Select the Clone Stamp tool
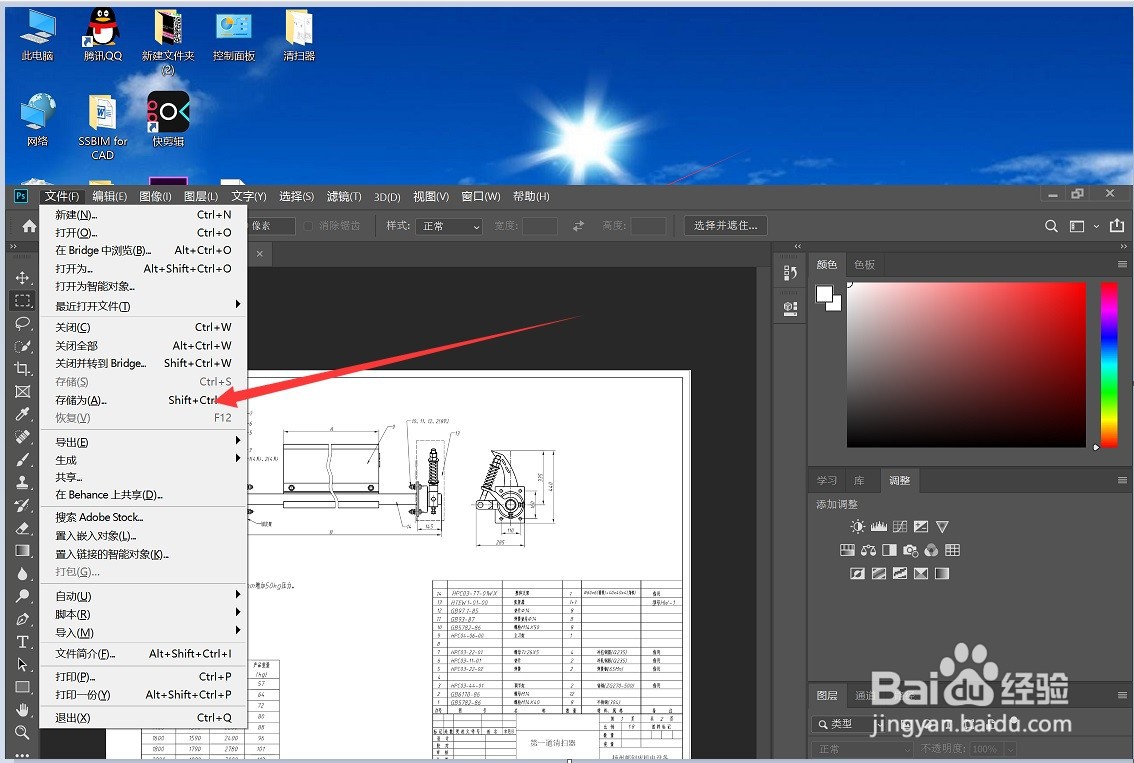The width and height of the screenshot is (1134, 763). click(x=22, y=482)
